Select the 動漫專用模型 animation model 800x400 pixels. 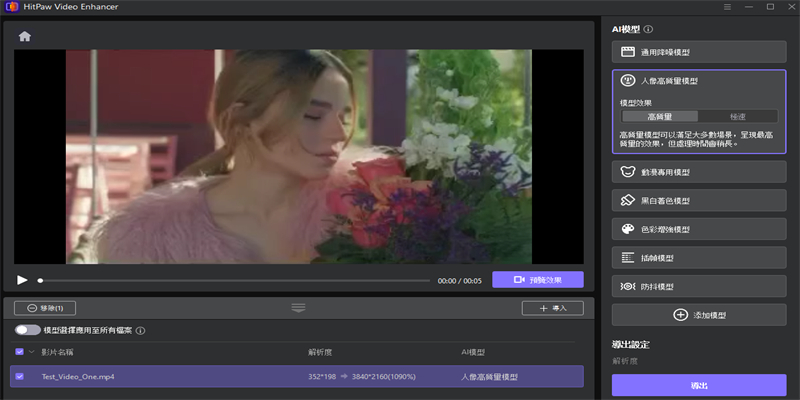(699, 172)
